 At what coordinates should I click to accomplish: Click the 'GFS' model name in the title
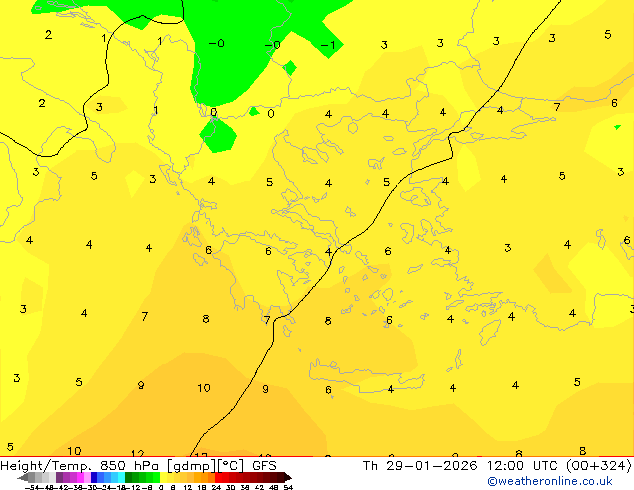coord(264,465)
